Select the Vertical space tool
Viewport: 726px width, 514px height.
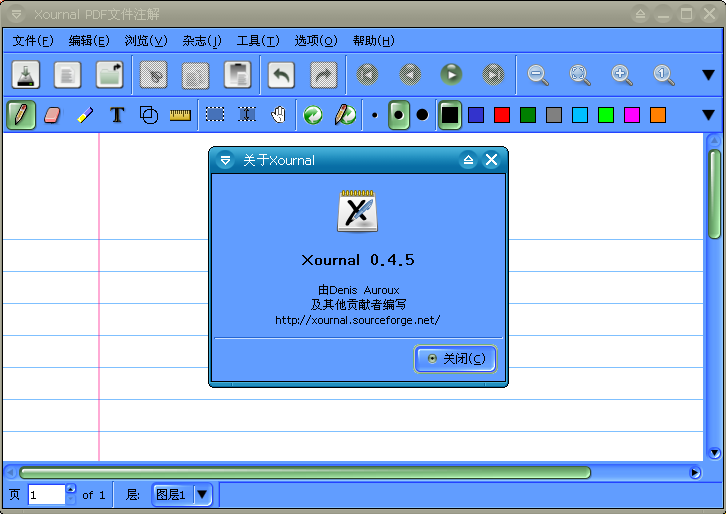tap(247, 114)
